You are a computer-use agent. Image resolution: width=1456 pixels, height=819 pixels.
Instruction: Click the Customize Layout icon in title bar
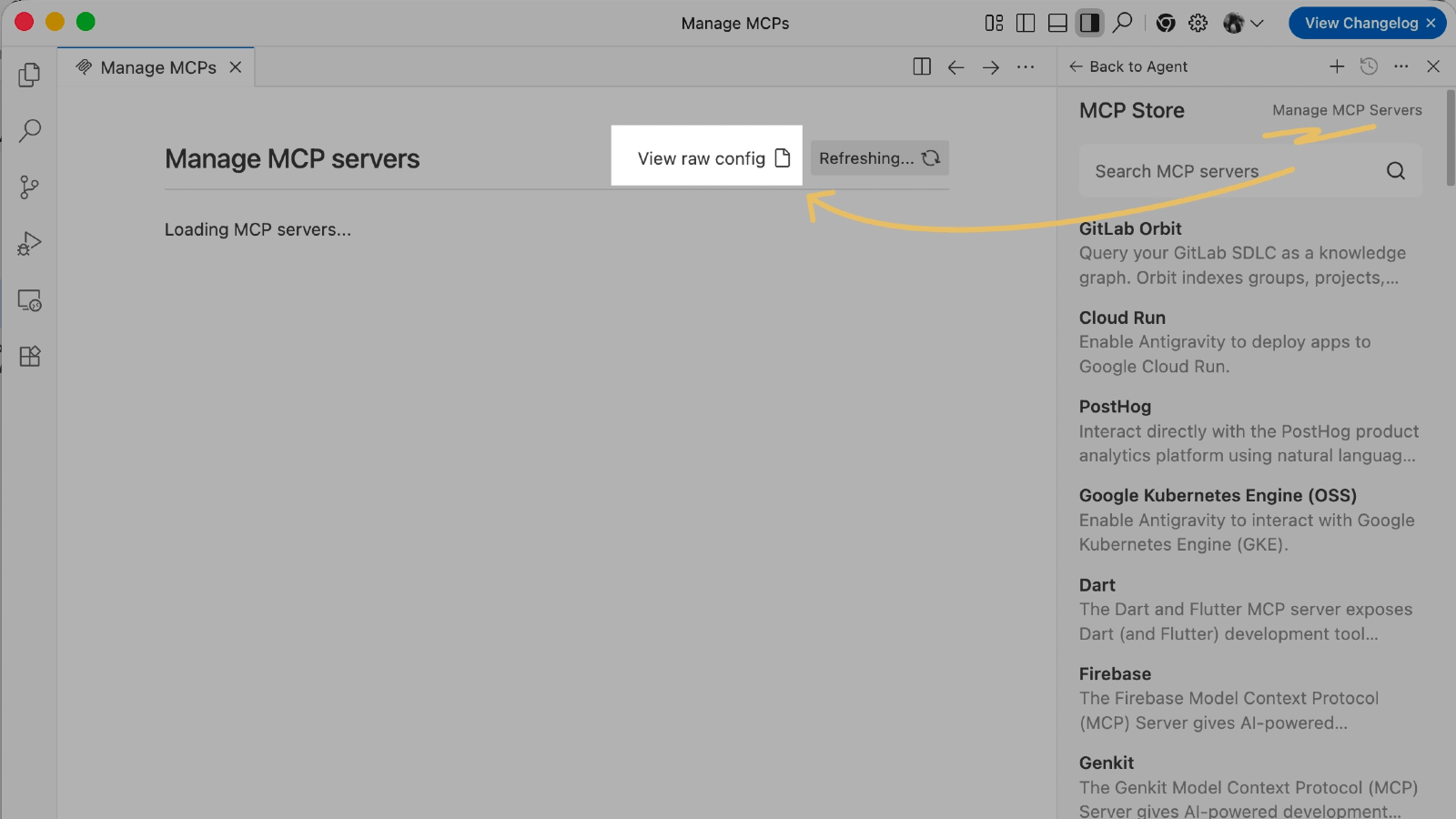[x=994, y=23]
